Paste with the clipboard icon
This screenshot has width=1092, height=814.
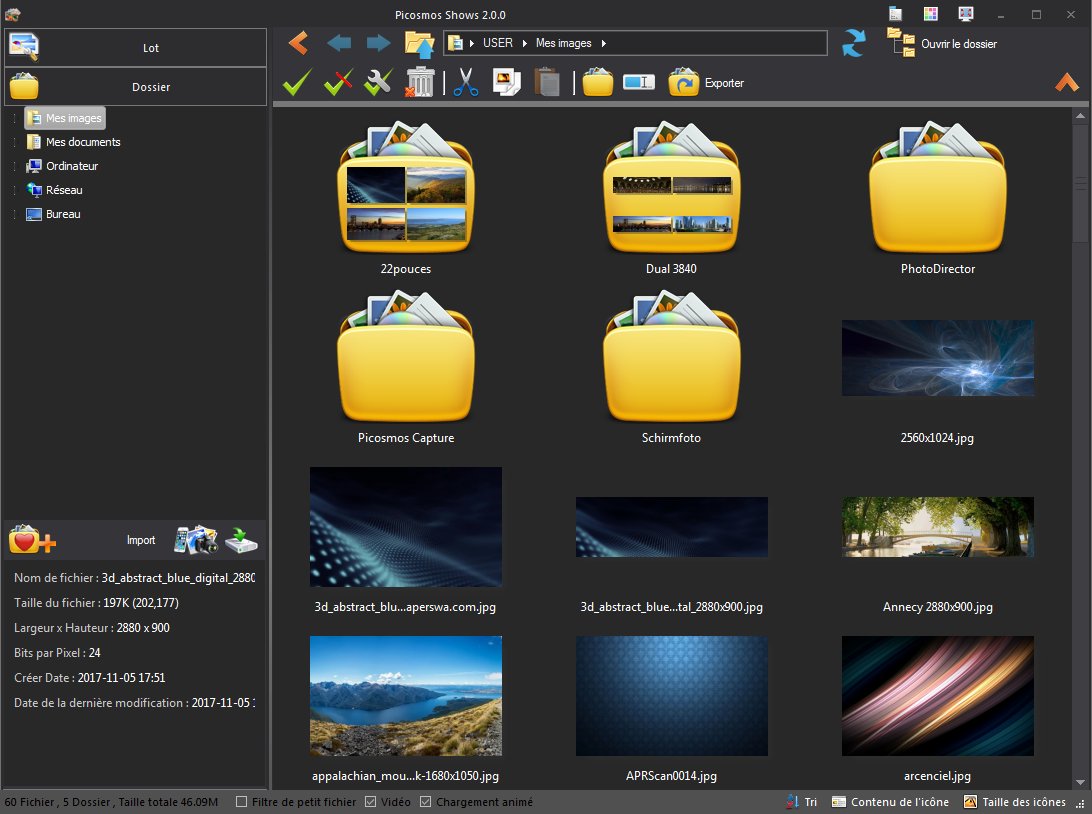click(x=547, y=82)
